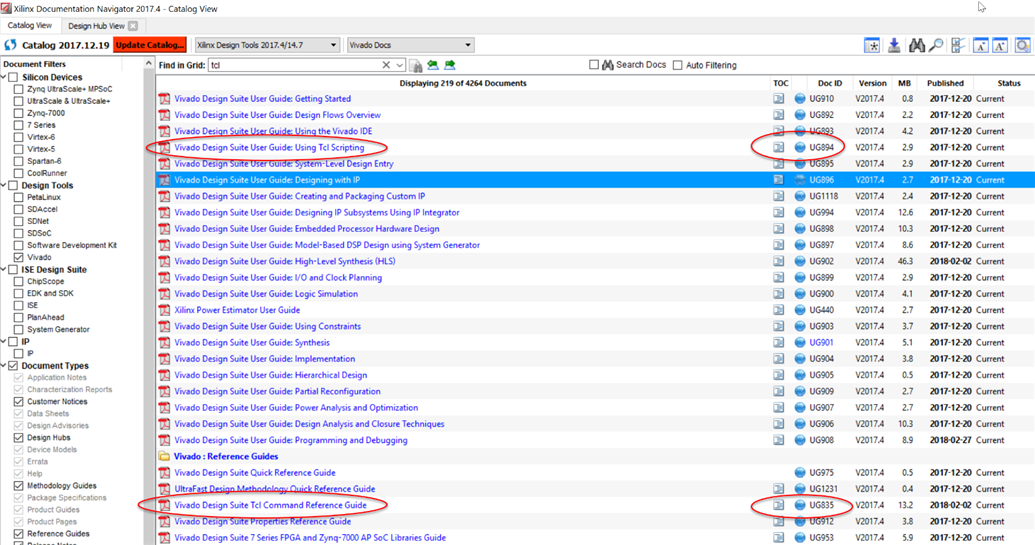Open TOC icon for UG835 row
Viewport: 1035px width, 545px height.
click(779, 505)
